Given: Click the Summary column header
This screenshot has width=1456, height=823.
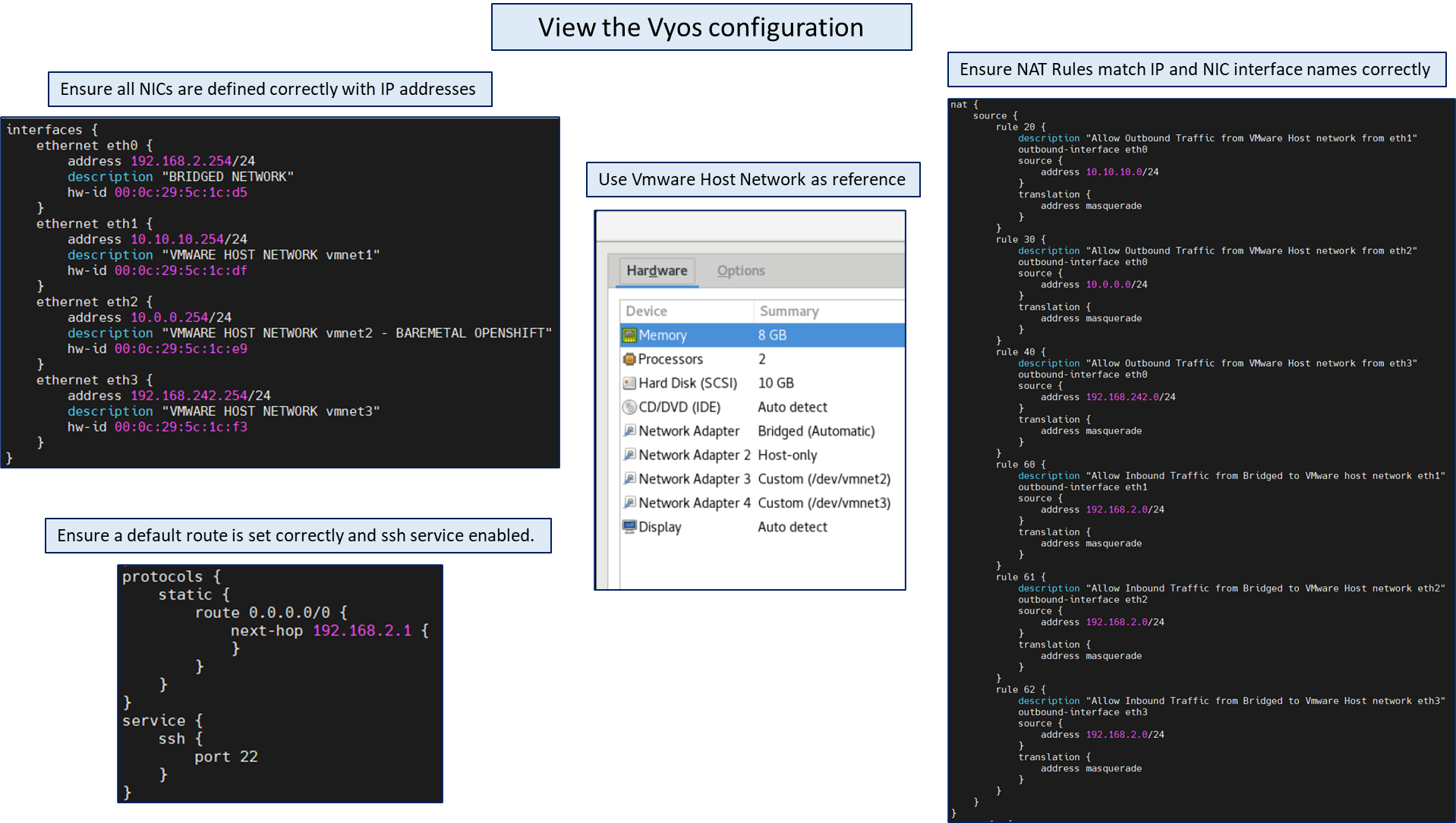Looking at the screenshot, I should pyautogui.click(x=789, y=311).
